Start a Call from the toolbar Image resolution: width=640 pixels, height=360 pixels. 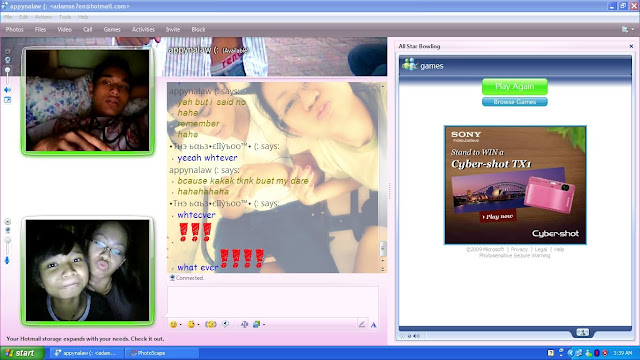pos(87,29)
